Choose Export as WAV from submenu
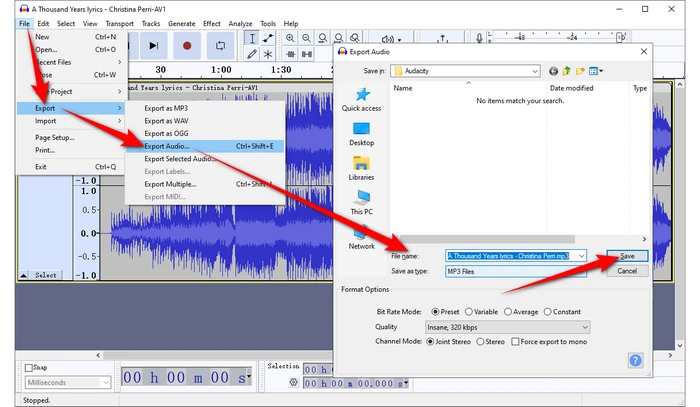 [x=205, y=121]
